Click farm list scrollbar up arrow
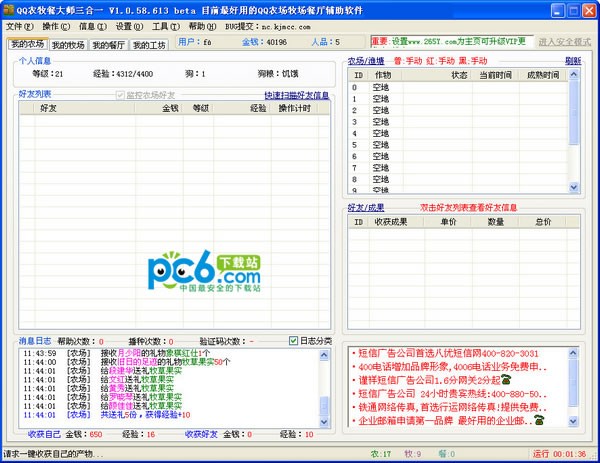The width and height of the screenshot is (600, 463). (x=573, y=75)
